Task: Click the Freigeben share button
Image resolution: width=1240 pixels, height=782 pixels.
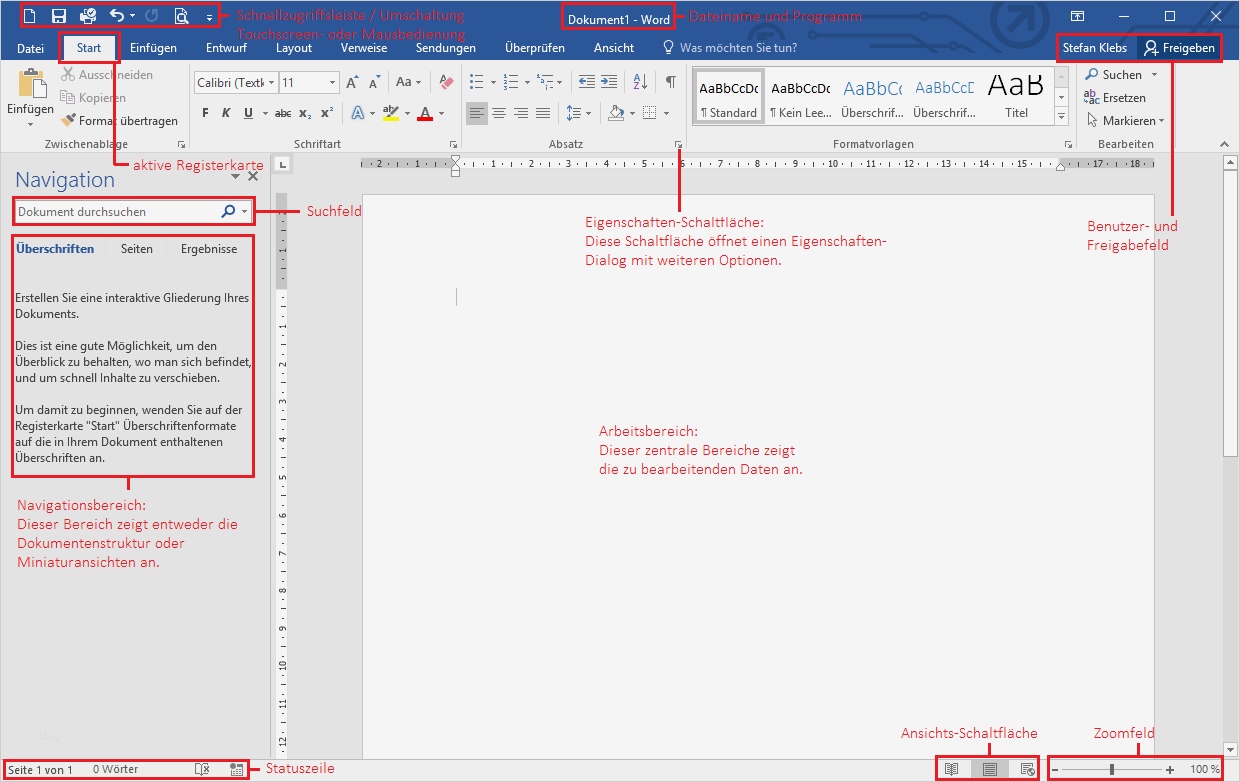Action: pyautogui.click(x=1179, y=47)
